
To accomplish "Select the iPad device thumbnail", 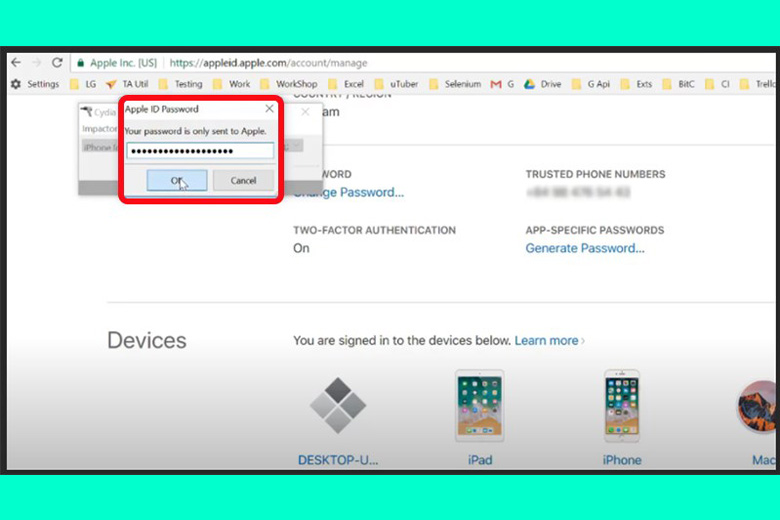I will (480, 406).
